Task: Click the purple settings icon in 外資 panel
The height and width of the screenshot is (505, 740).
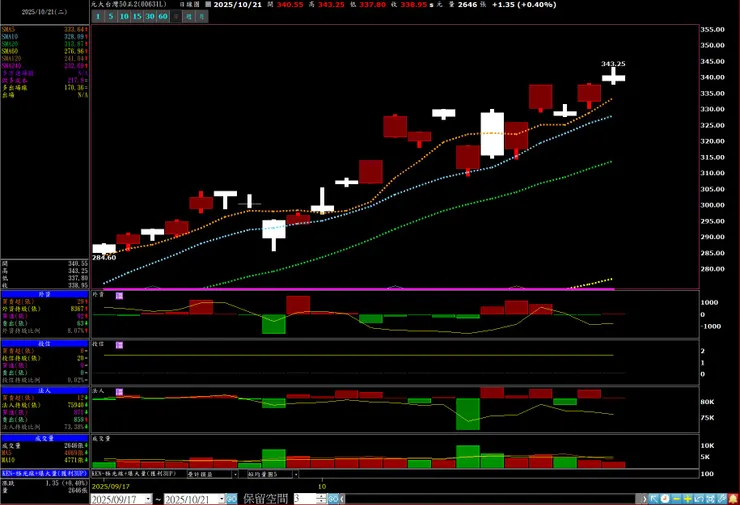Action: [119, 295]
